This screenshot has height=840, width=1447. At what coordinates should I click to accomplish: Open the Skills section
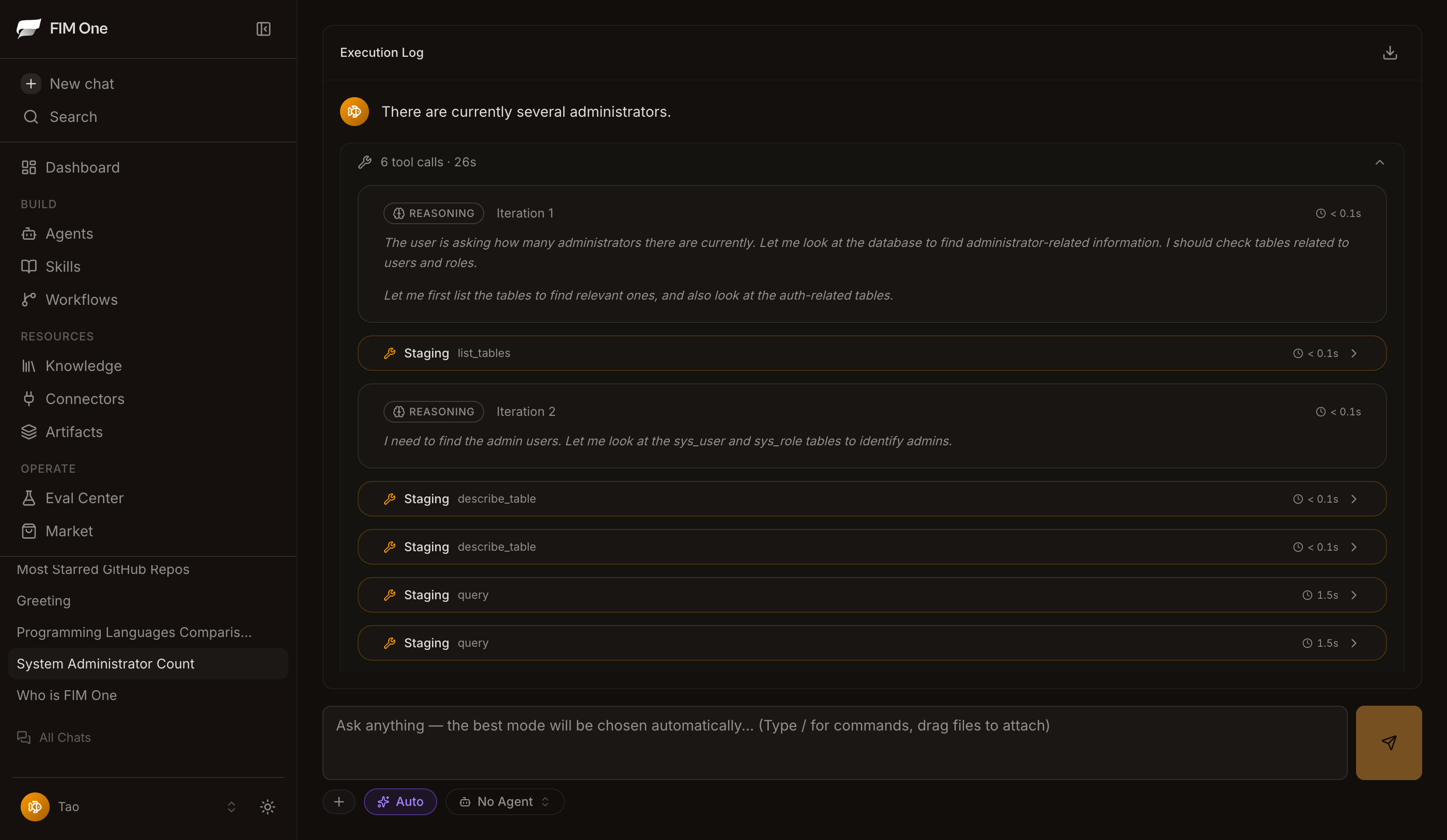(x=63, y=267)
